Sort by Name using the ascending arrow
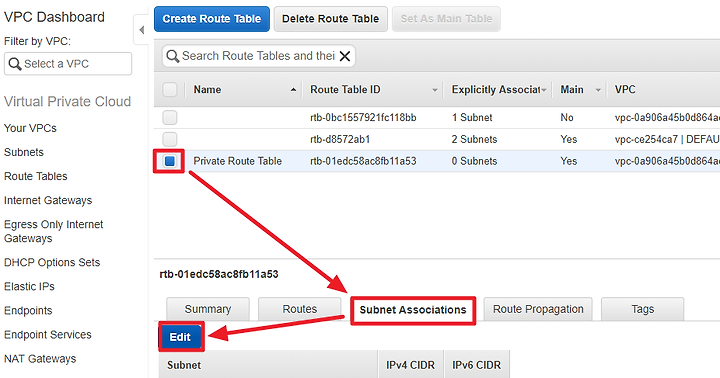 293,90
